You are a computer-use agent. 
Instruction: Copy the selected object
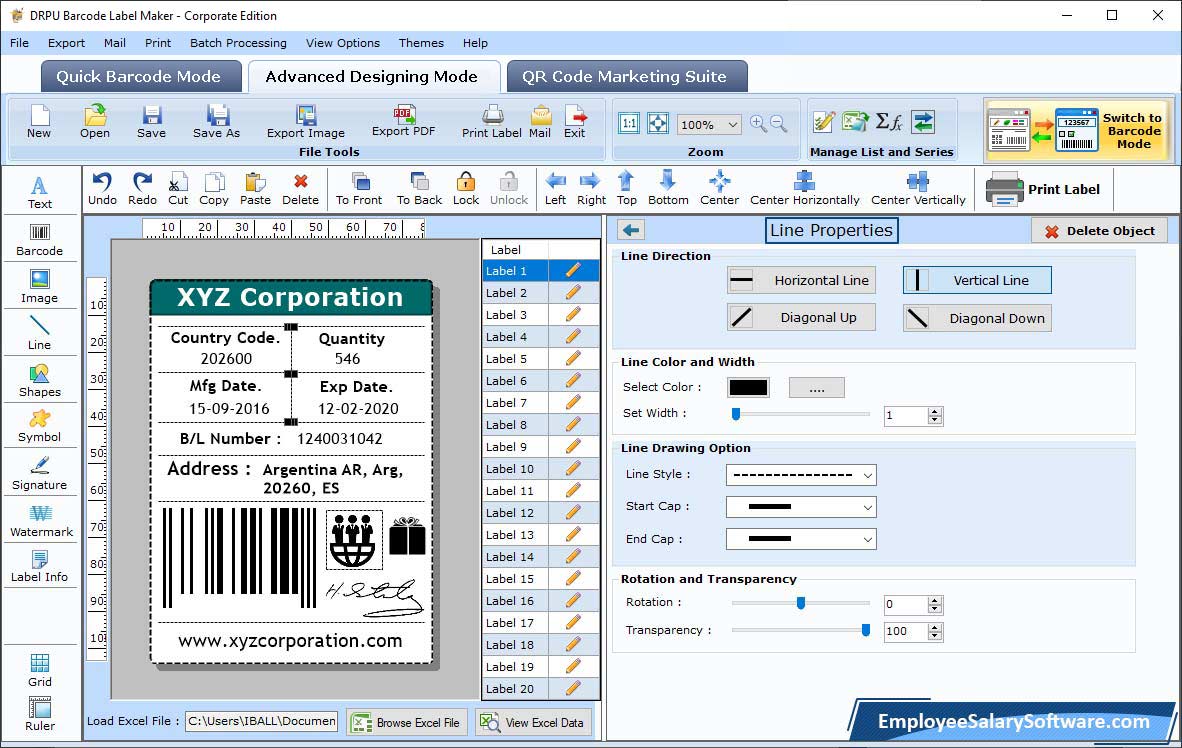(x=213, y=189)
